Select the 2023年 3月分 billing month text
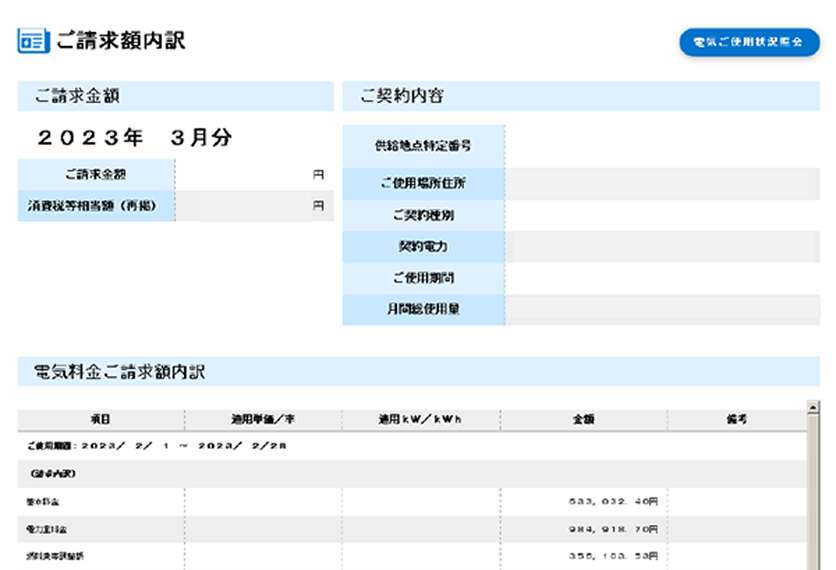 pos(135,138)
